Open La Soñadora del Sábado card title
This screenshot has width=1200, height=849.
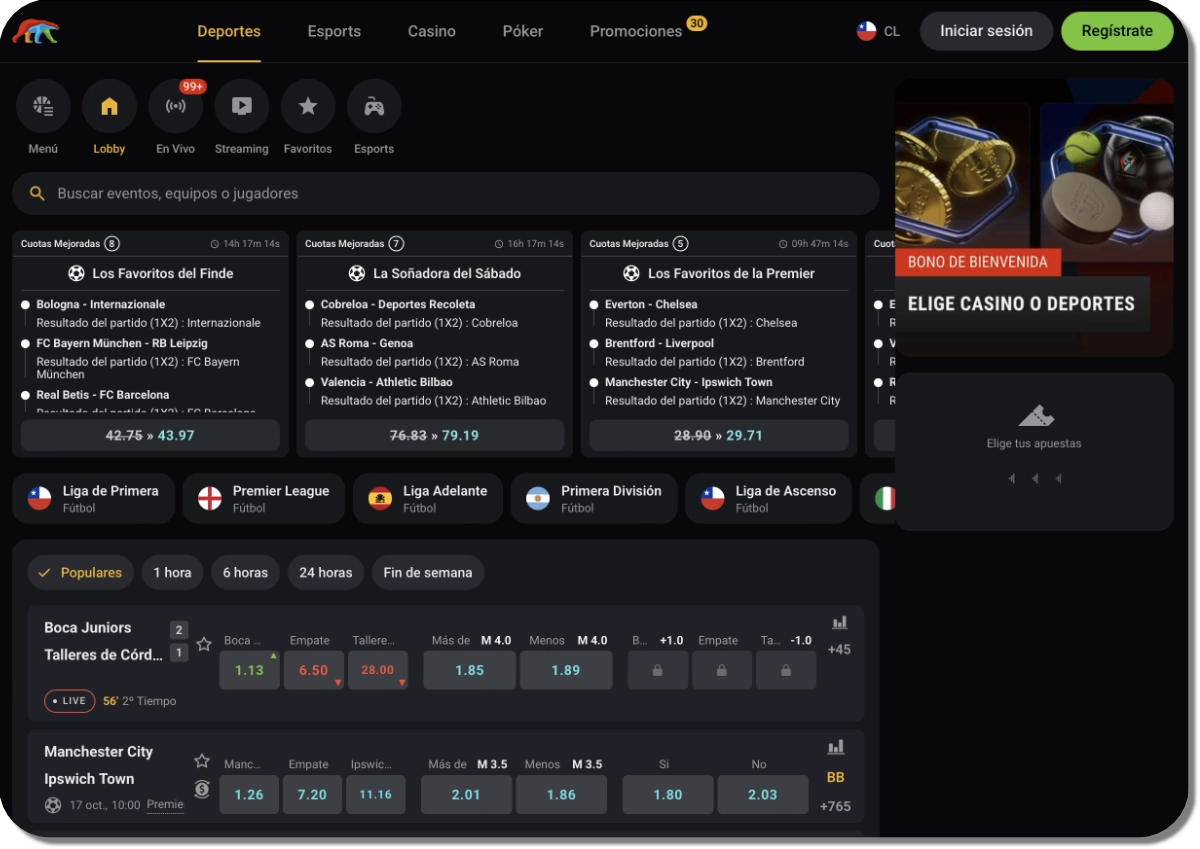(x=447, y=273)
